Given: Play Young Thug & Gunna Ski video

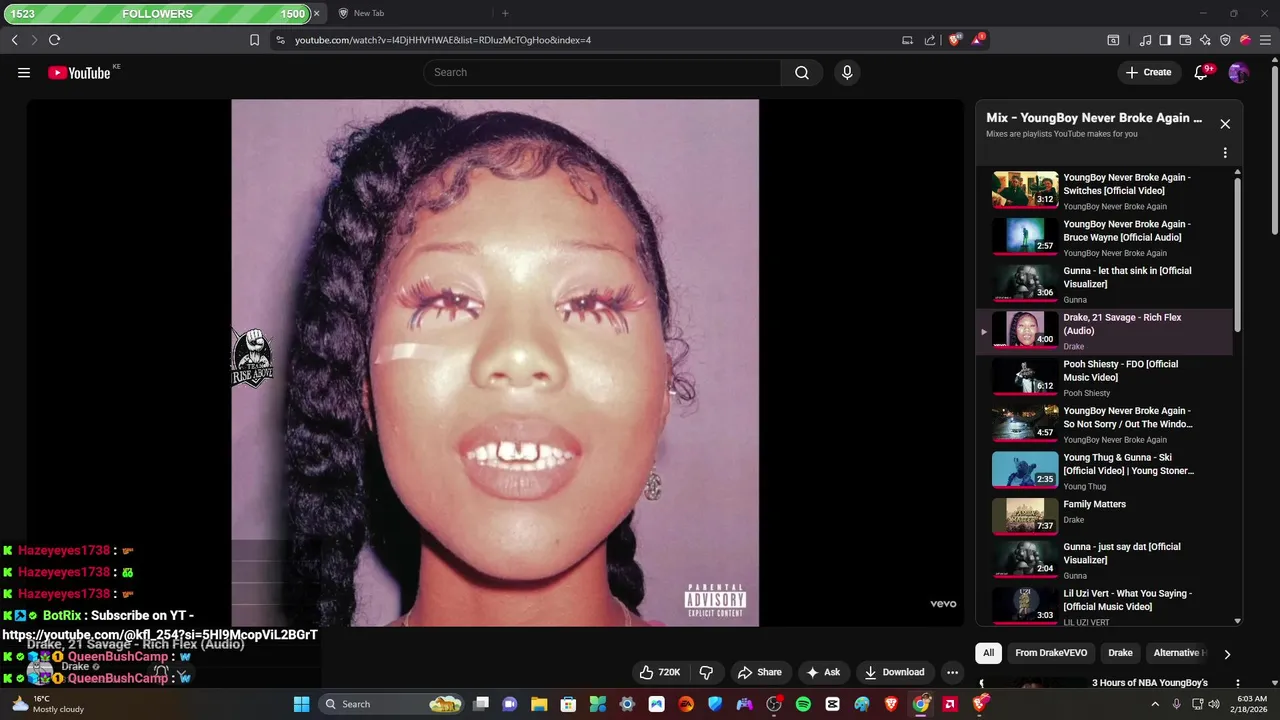Looking at the screenshot, I should coord(1104,470).
